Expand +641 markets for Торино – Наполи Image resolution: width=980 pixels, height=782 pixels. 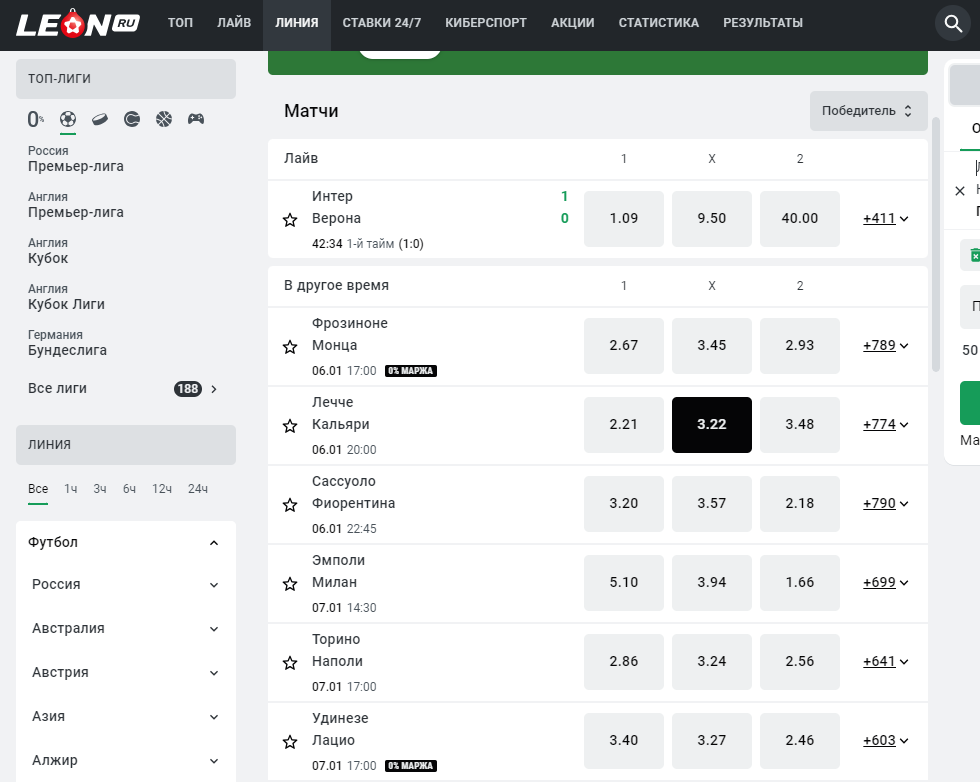pos(886,661)
